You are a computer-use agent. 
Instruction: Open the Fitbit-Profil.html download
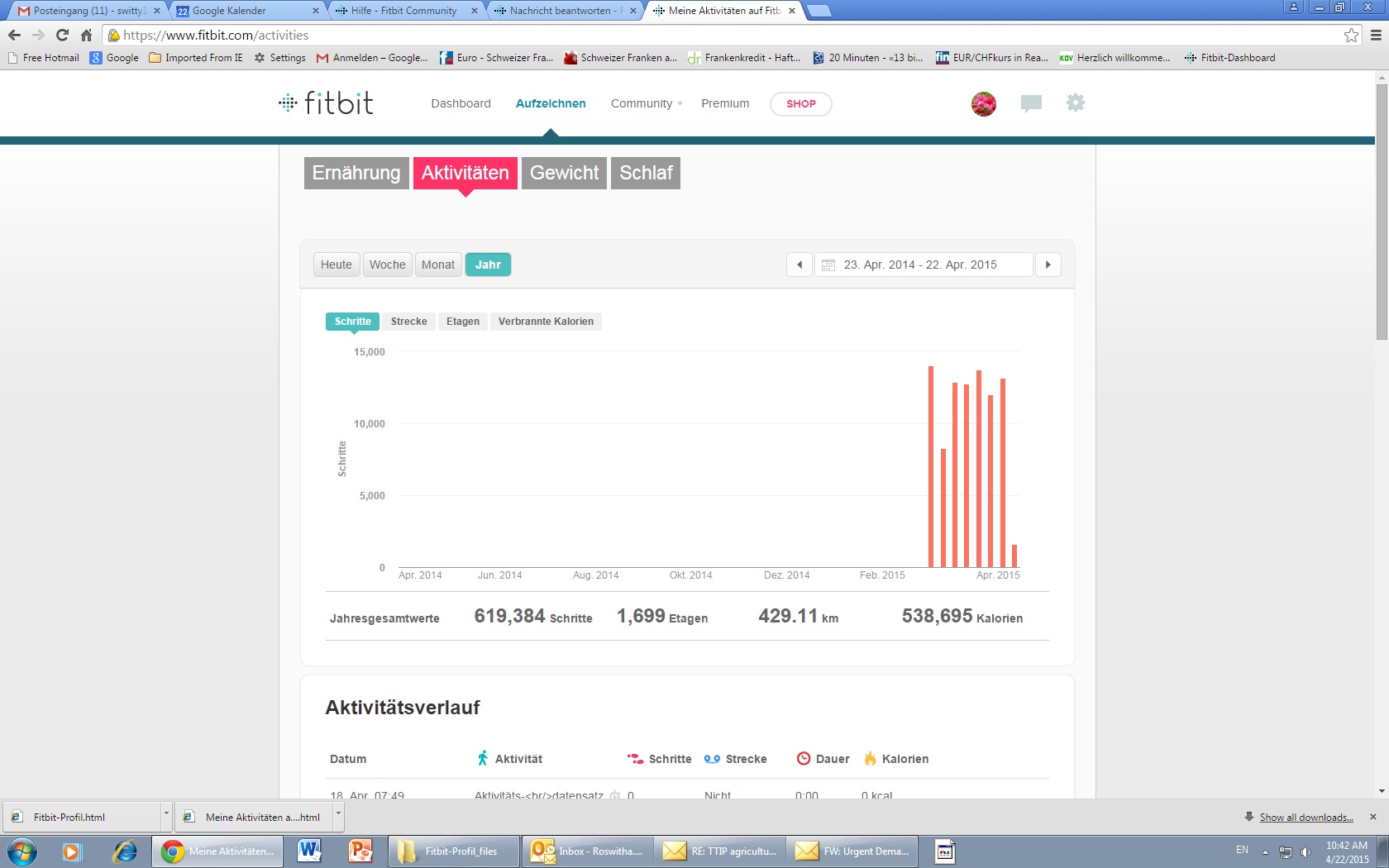pyautogui.click(x=81, y=817)
